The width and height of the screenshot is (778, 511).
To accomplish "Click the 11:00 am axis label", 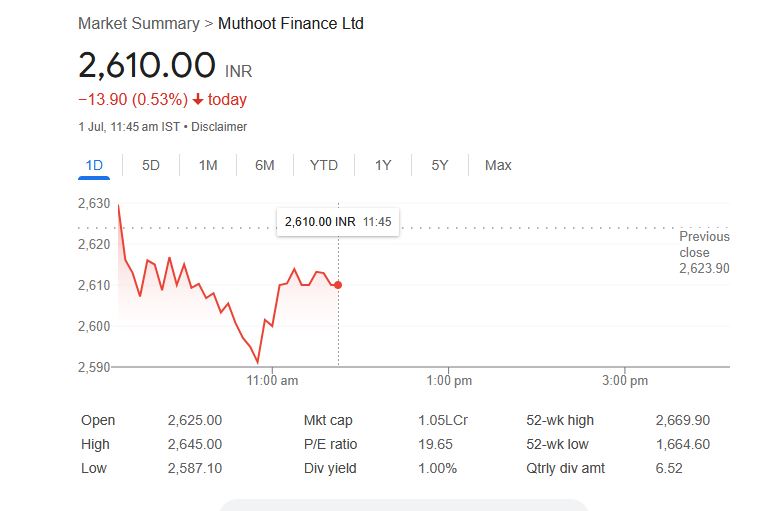I will (272, 381).
